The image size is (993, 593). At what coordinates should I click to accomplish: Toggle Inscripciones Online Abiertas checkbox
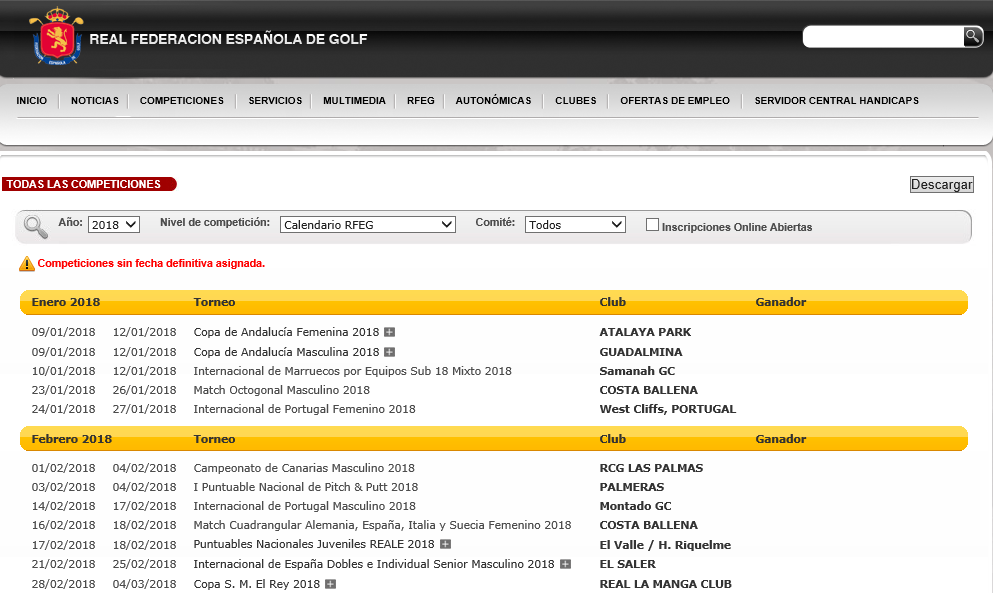[x=652, y=225]
